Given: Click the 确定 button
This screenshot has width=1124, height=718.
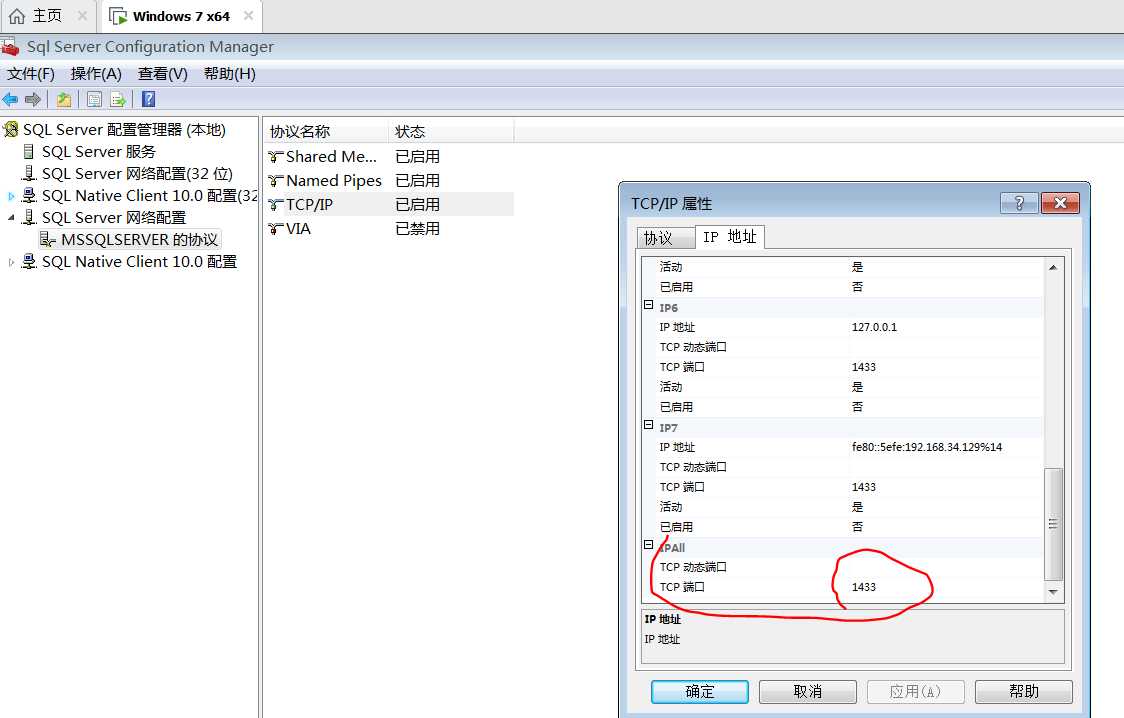Looking at the screenshot, I should (700, 691).
